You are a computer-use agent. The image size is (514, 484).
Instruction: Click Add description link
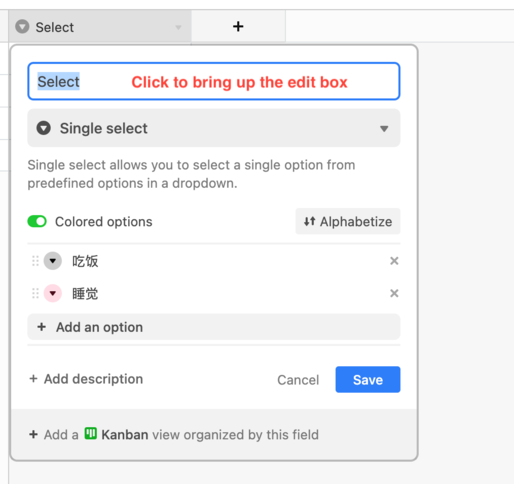(x=86, y=379)
